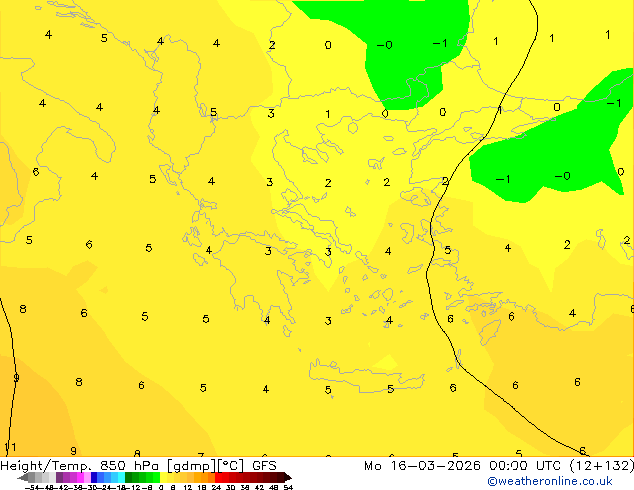Click the island of Crete outline
This screenshot has height=490, width=634.
pos(366,375)
